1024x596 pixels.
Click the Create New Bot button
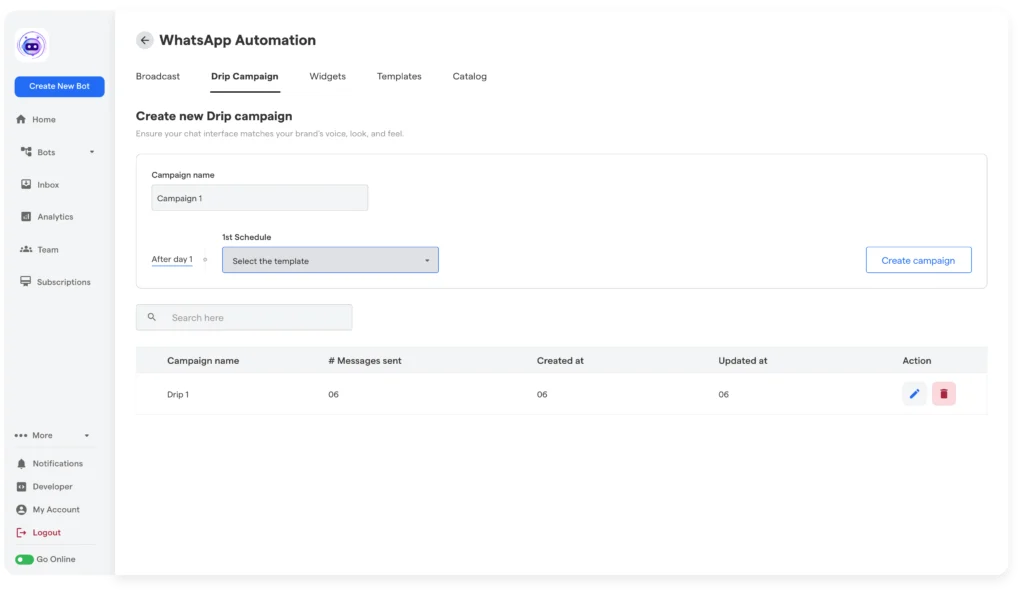pos(59,87)
